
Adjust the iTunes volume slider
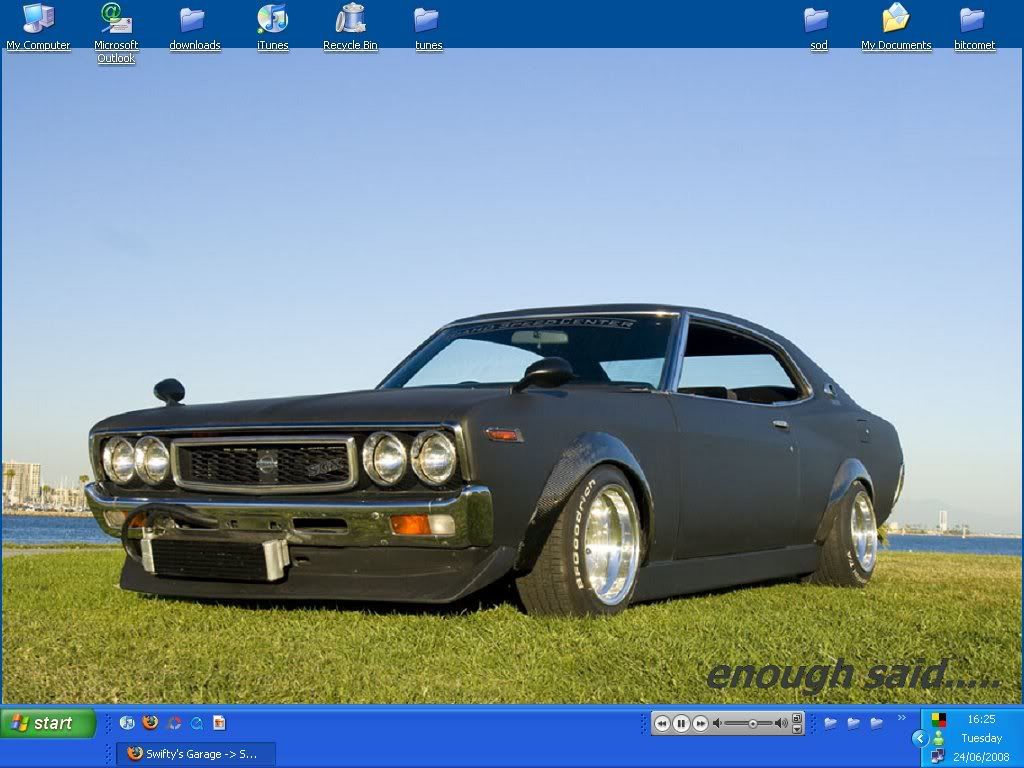point(753,723)
